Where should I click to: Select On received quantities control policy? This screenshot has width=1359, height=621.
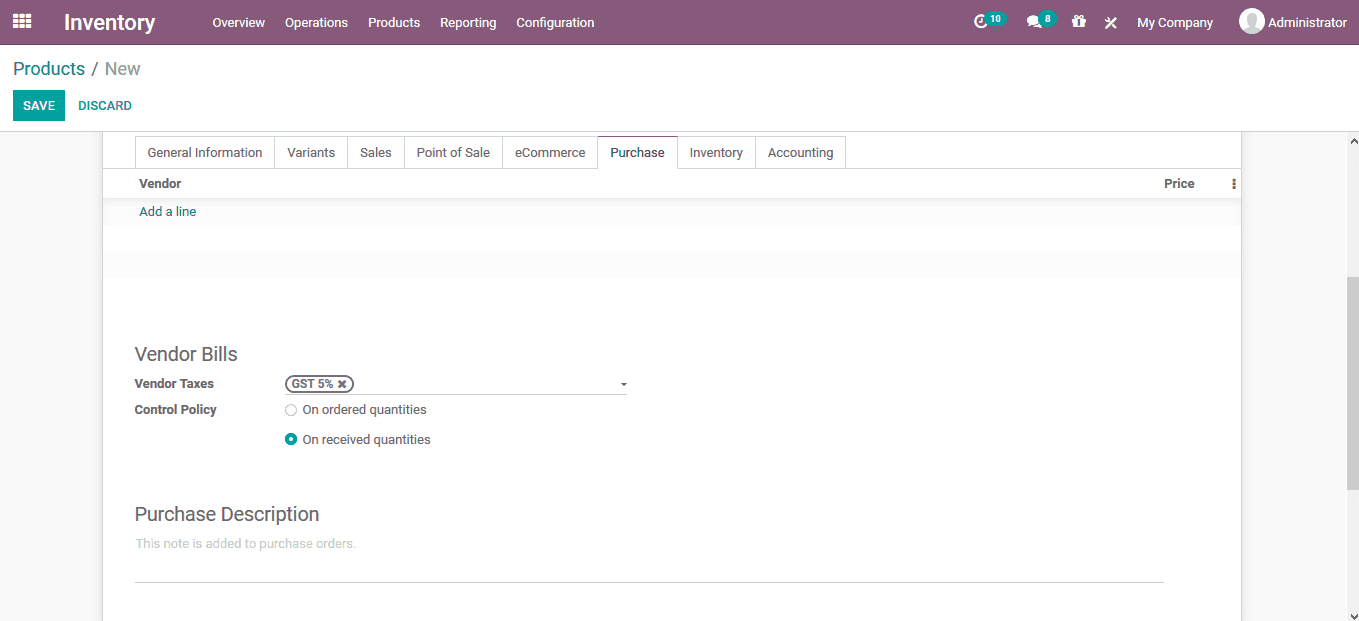(290, 439)
